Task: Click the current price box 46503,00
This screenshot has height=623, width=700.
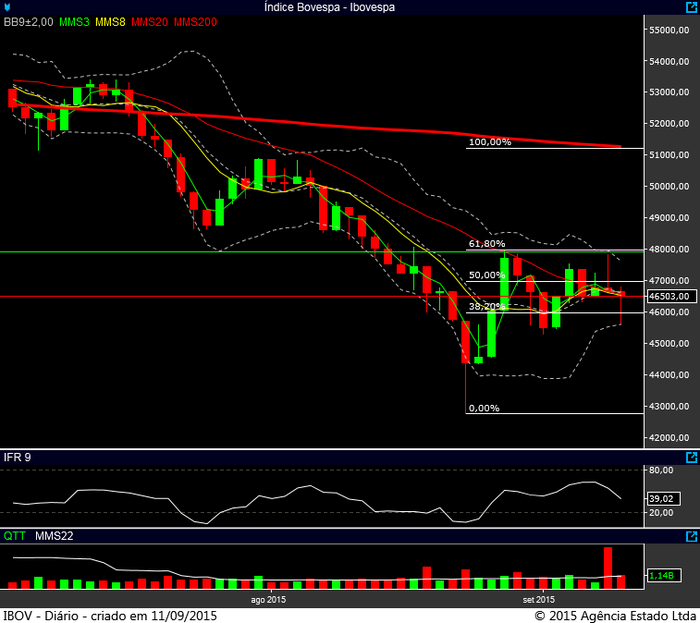Action: point(671,296)
